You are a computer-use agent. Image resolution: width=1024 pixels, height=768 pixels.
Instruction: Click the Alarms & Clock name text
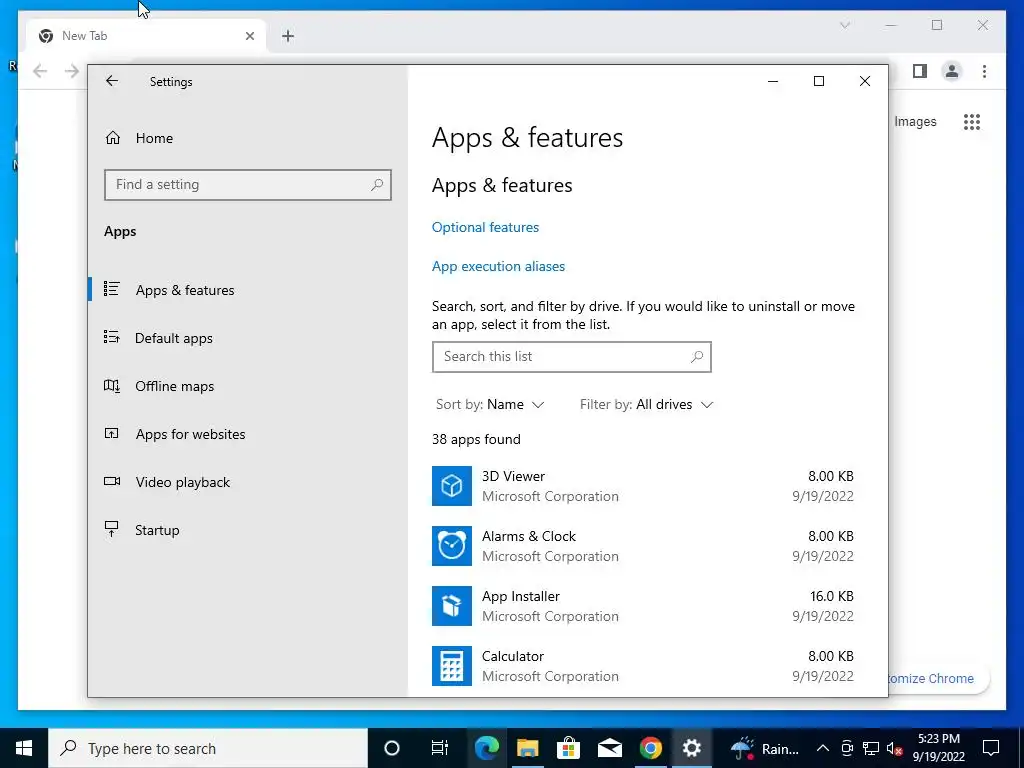click(529, 536)
